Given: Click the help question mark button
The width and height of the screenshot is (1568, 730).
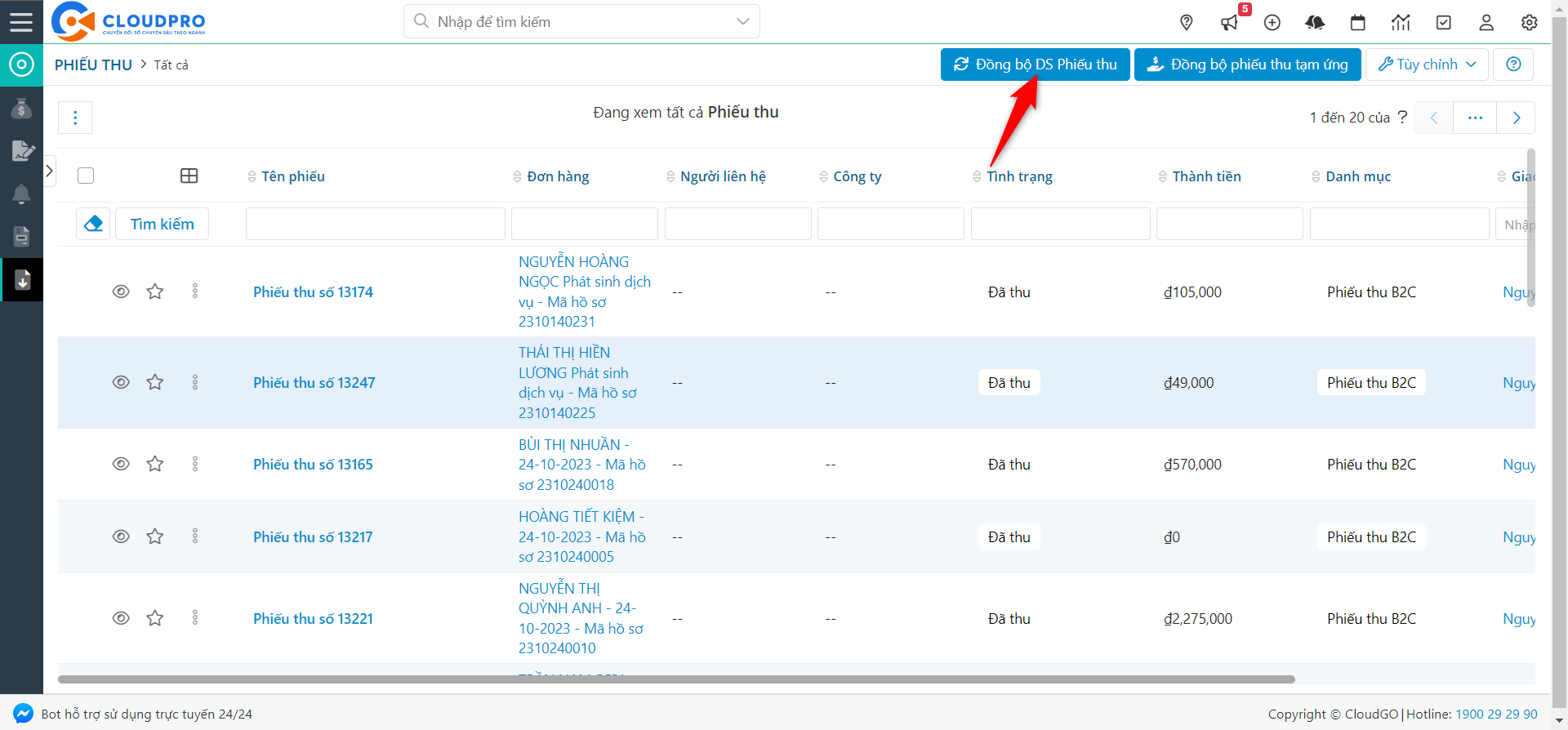Looking at the screenshot, I should pos(1513,65).
